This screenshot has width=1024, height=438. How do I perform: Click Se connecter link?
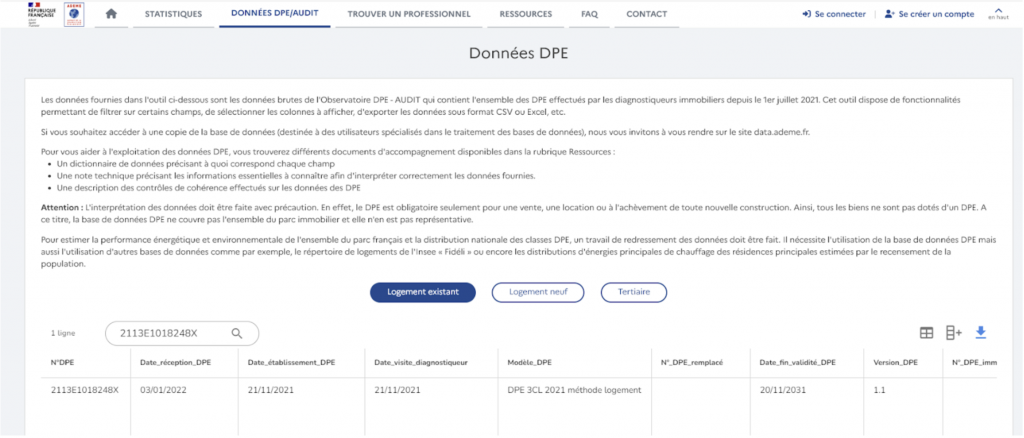click(834, 14)
